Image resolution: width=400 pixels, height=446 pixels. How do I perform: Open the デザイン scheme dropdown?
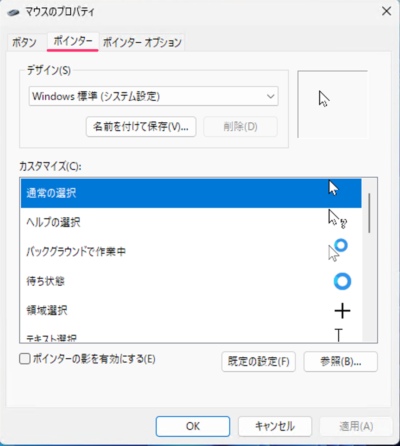[153, 96]
